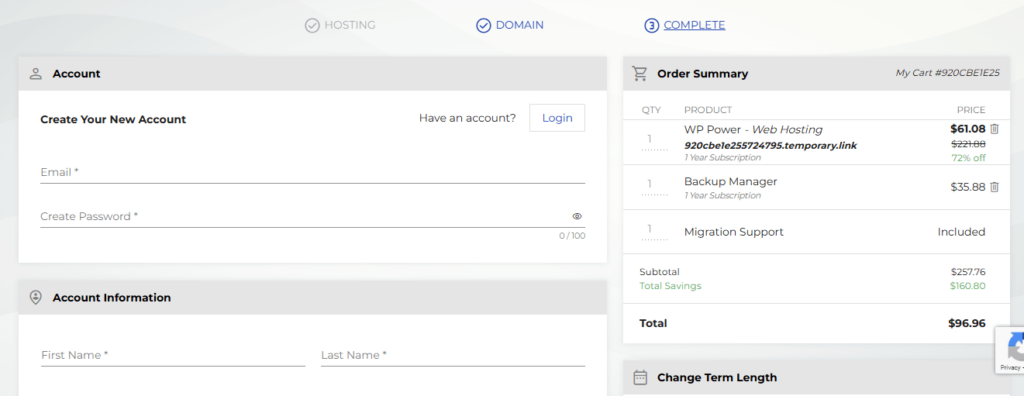Image resolution: width=1024 pixels, height=396 pixels.
Task: Click the Have an account? text
Action: 468,118
